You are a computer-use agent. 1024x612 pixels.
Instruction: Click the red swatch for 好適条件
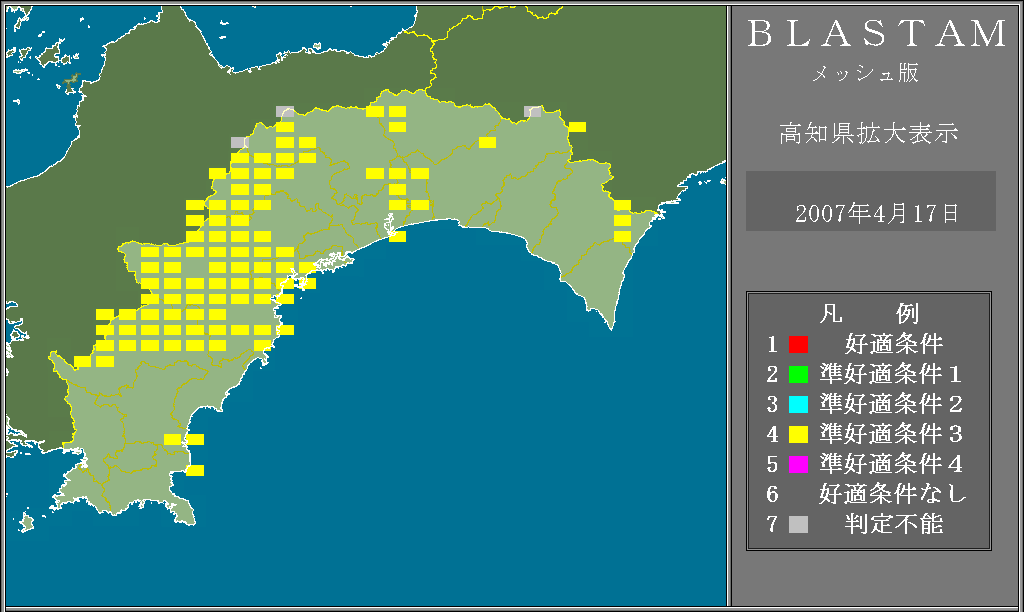798,344
